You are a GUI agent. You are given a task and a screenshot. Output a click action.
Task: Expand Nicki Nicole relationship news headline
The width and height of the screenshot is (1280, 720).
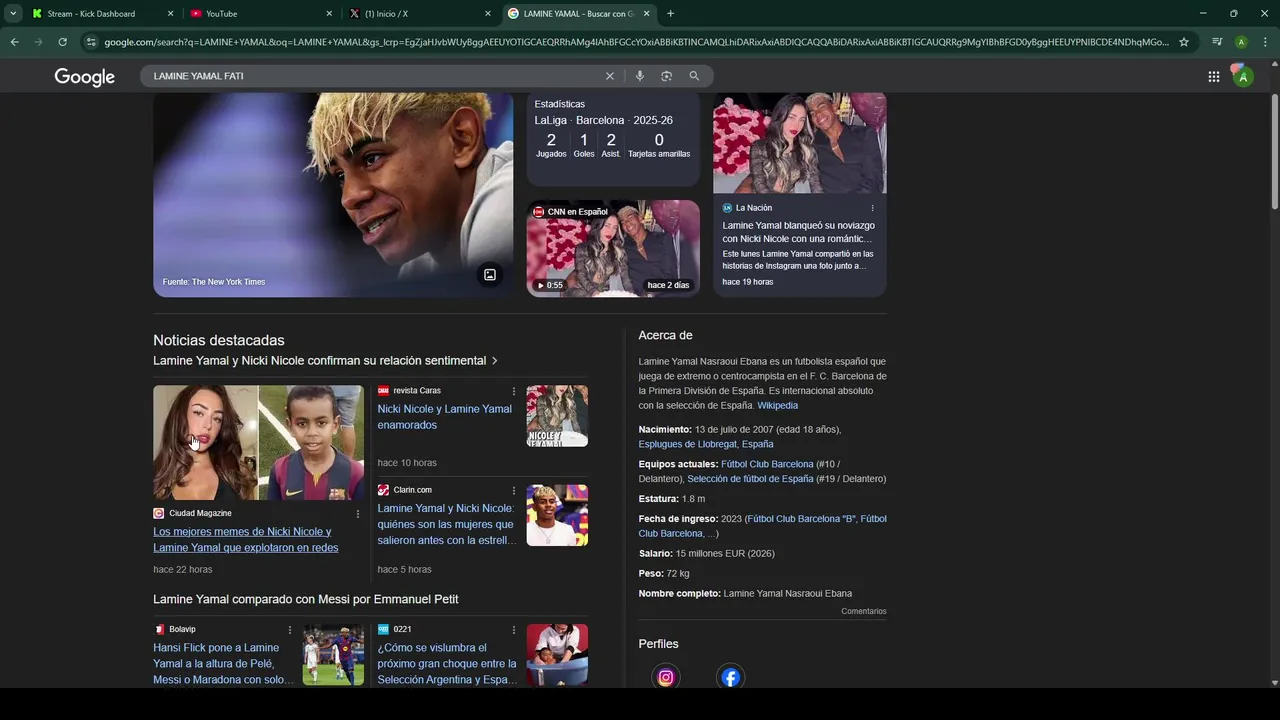[325, 361]
